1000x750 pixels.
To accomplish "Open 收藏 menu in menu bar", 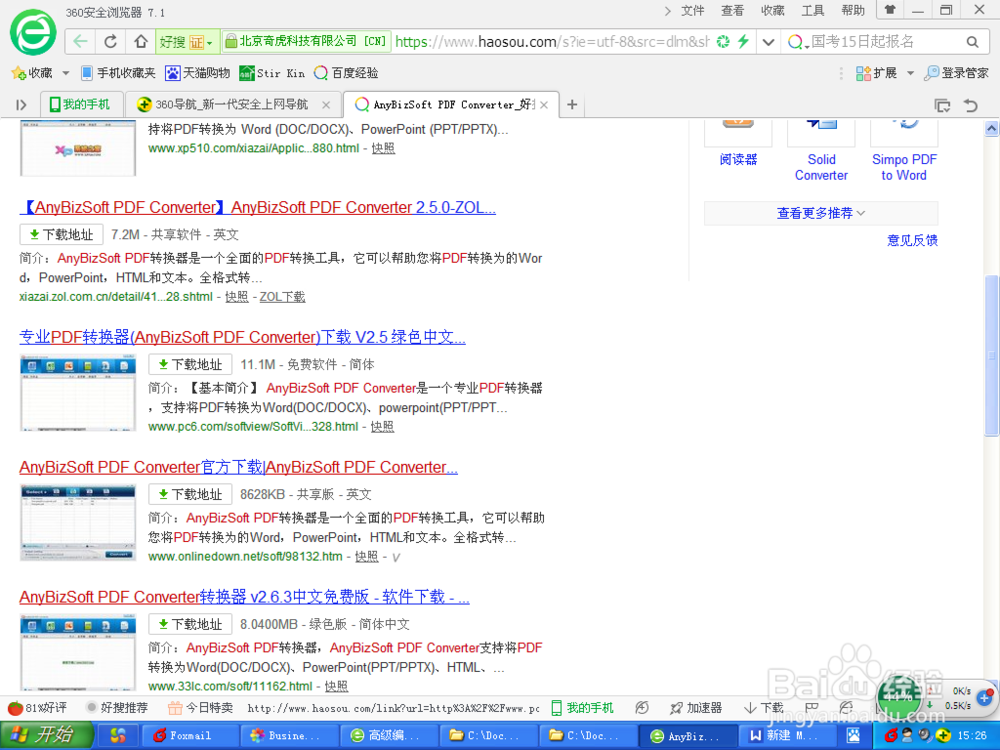I will (x=772, y=10).
